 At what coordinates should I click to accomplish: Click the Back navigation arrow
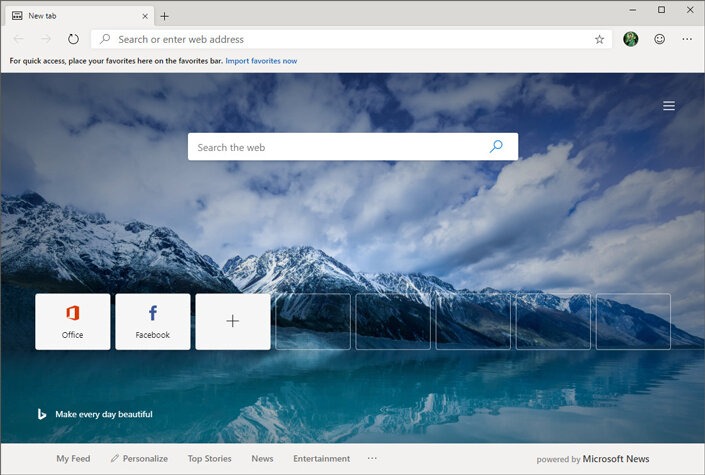point(18,39)
